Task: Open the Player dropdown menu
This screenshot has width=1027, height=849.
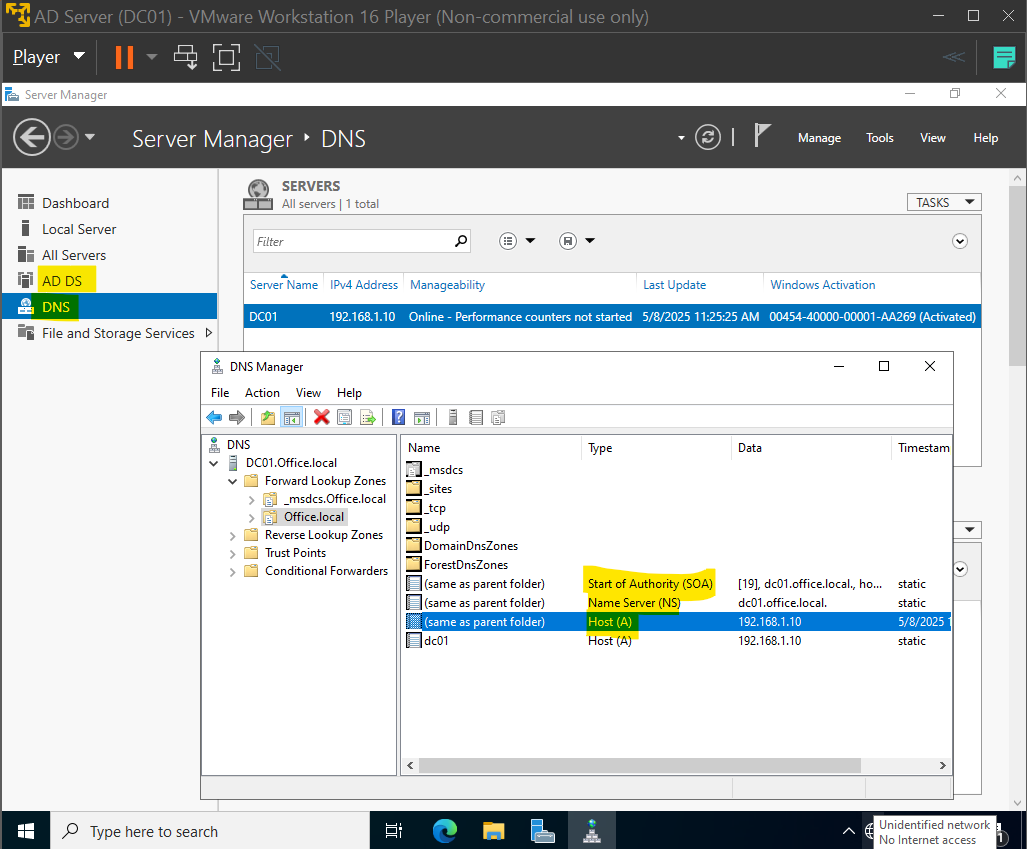Action: click(x=48, y=57)
